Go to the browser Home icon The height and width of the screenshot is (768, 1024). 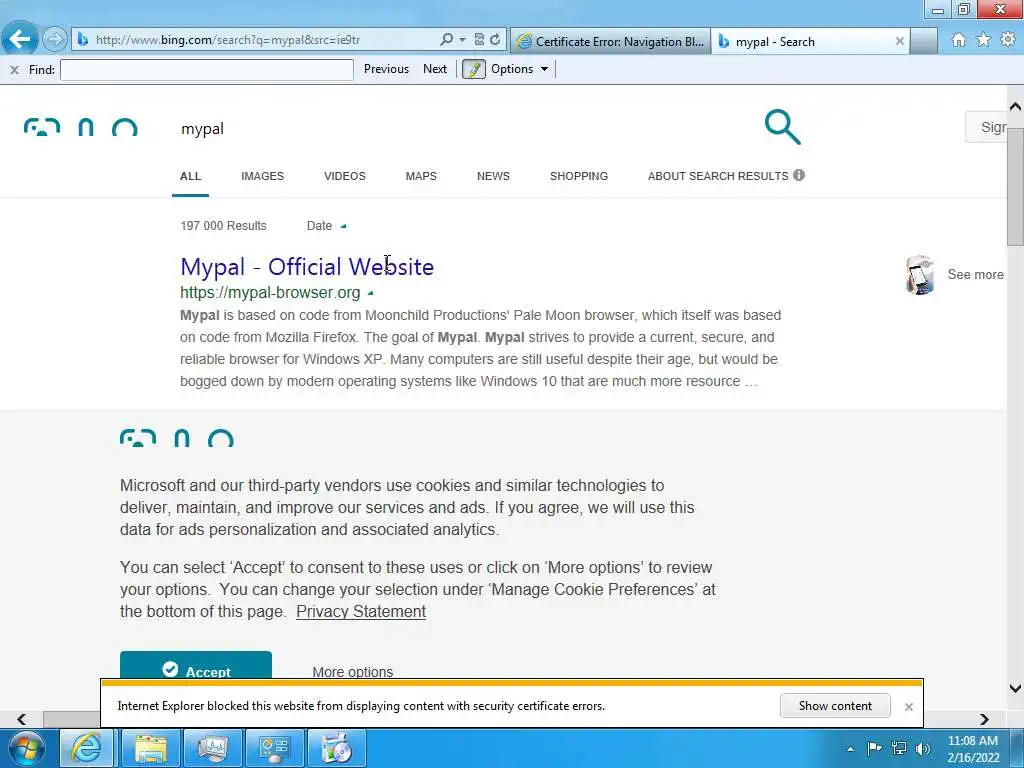(x=958, y=40)
